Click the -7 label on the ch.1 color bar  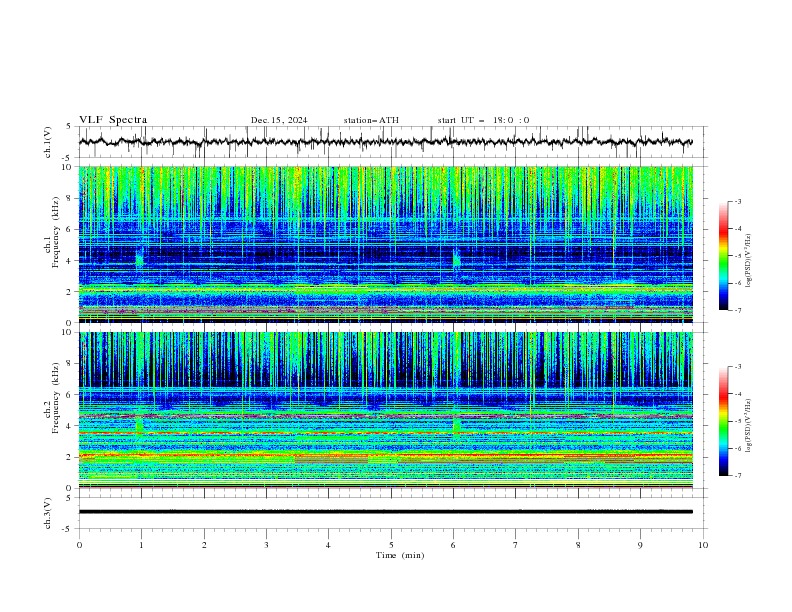pyautogui.click(x=738, y=310)
